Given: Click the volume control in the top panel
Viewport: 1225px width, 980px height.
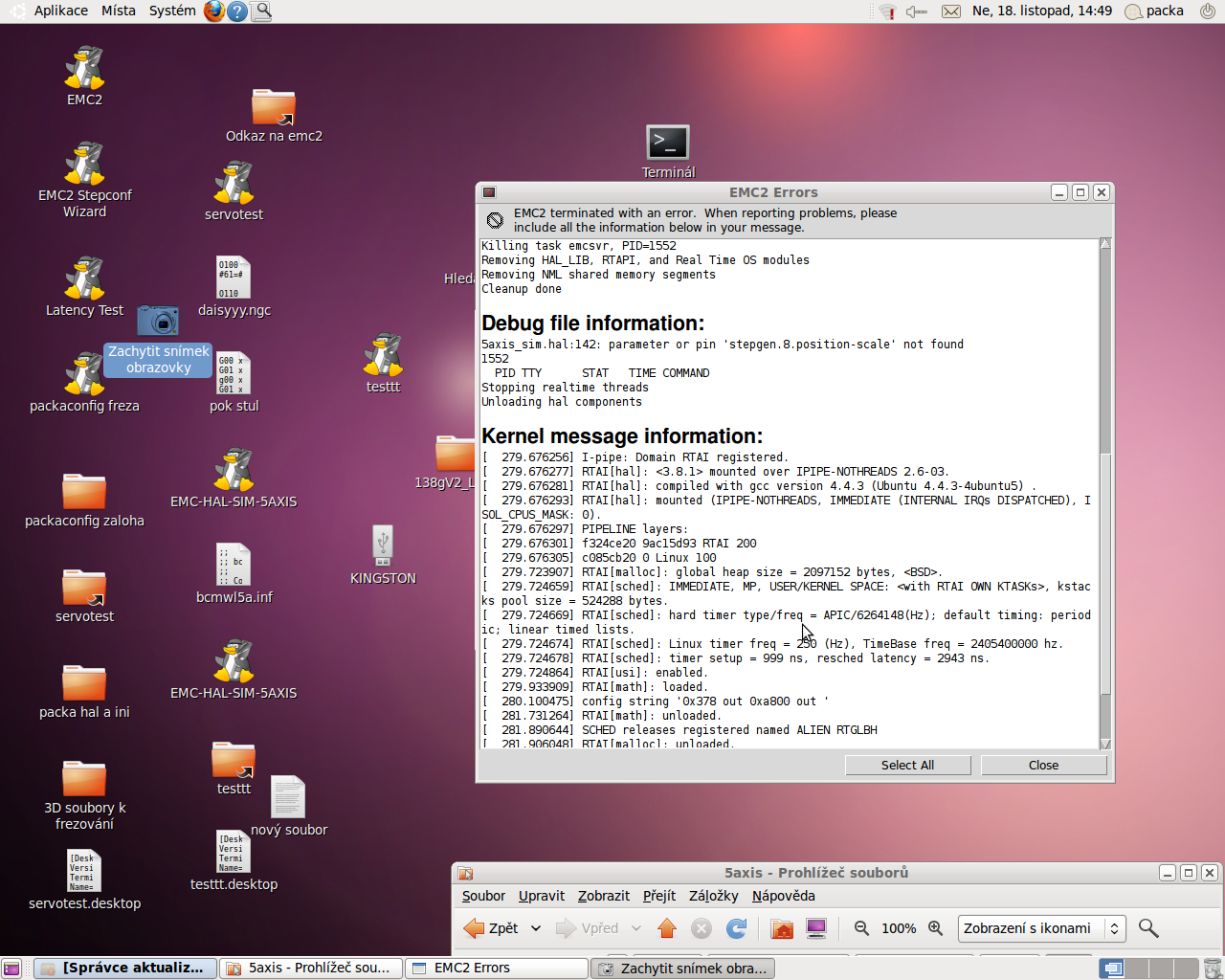Looking at the screenshot, I should (x=916, y=11).
